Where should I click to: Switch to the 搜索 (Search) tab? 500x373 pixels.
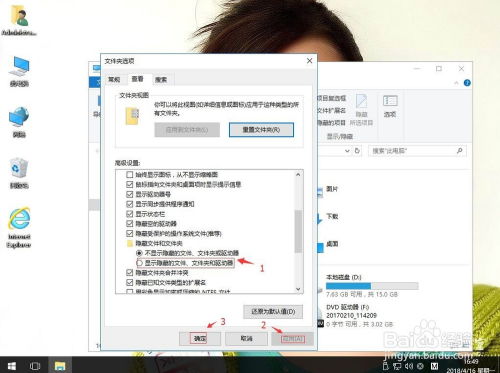[161, 80]
